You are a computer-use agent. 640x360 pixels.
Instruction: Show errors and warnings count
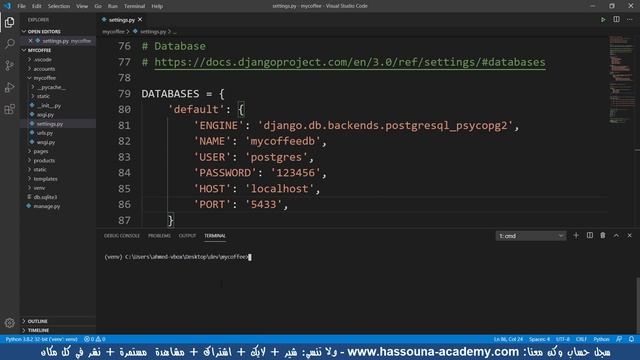pyautogui.click(x=95, y=339)
